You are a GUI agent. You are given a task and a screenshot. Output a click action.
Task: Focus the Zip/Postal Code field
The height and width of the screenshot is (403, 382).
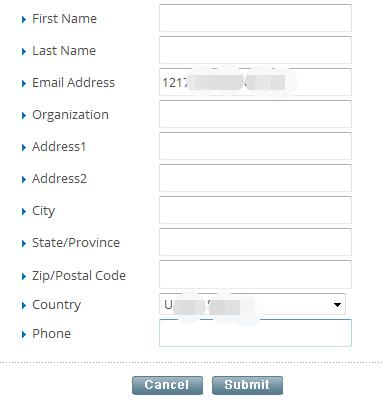[x=255, y=275]
